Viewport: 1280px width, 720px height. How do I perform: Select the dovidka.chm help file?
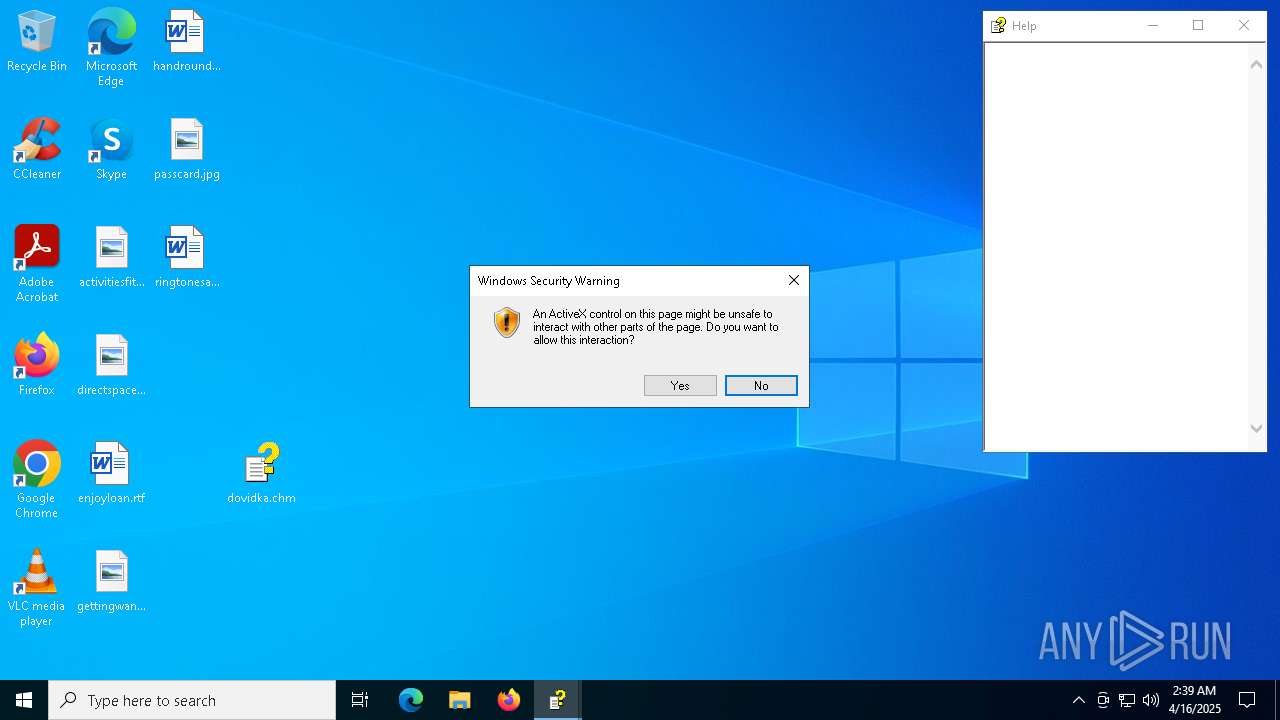point(261,473)
